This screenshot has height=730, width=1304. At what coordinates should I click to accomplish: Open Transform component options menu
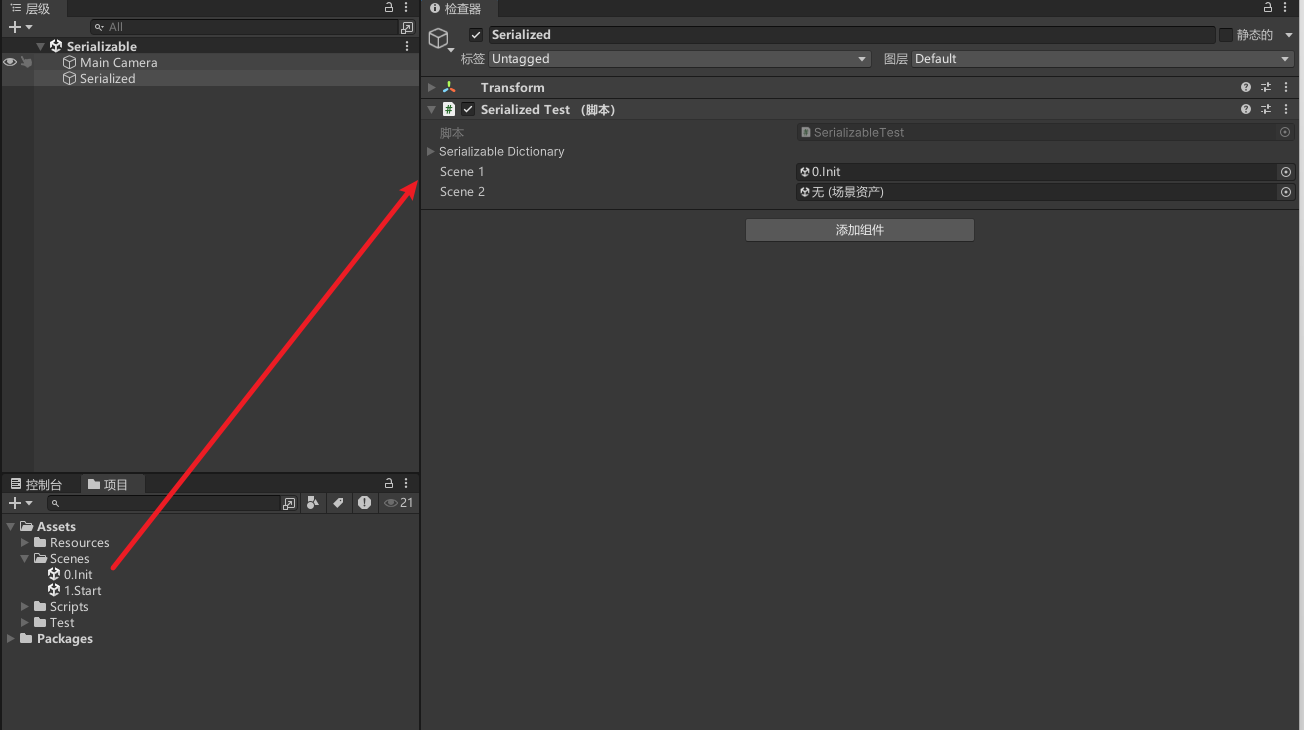(x=1286, y=88)
